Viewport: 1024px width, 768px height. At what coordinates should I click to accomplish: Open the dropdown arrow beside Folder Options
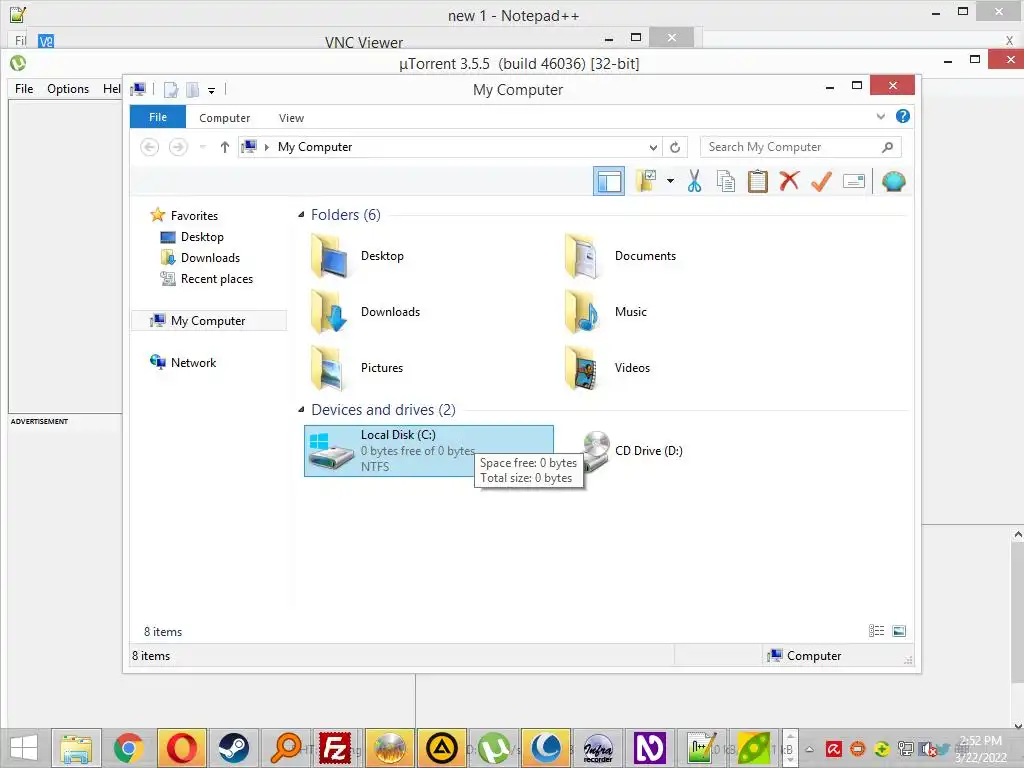670,181
